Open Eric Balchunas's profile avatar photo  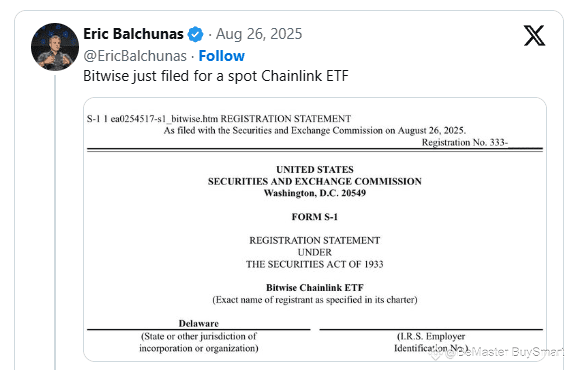[x=55, y=47]
